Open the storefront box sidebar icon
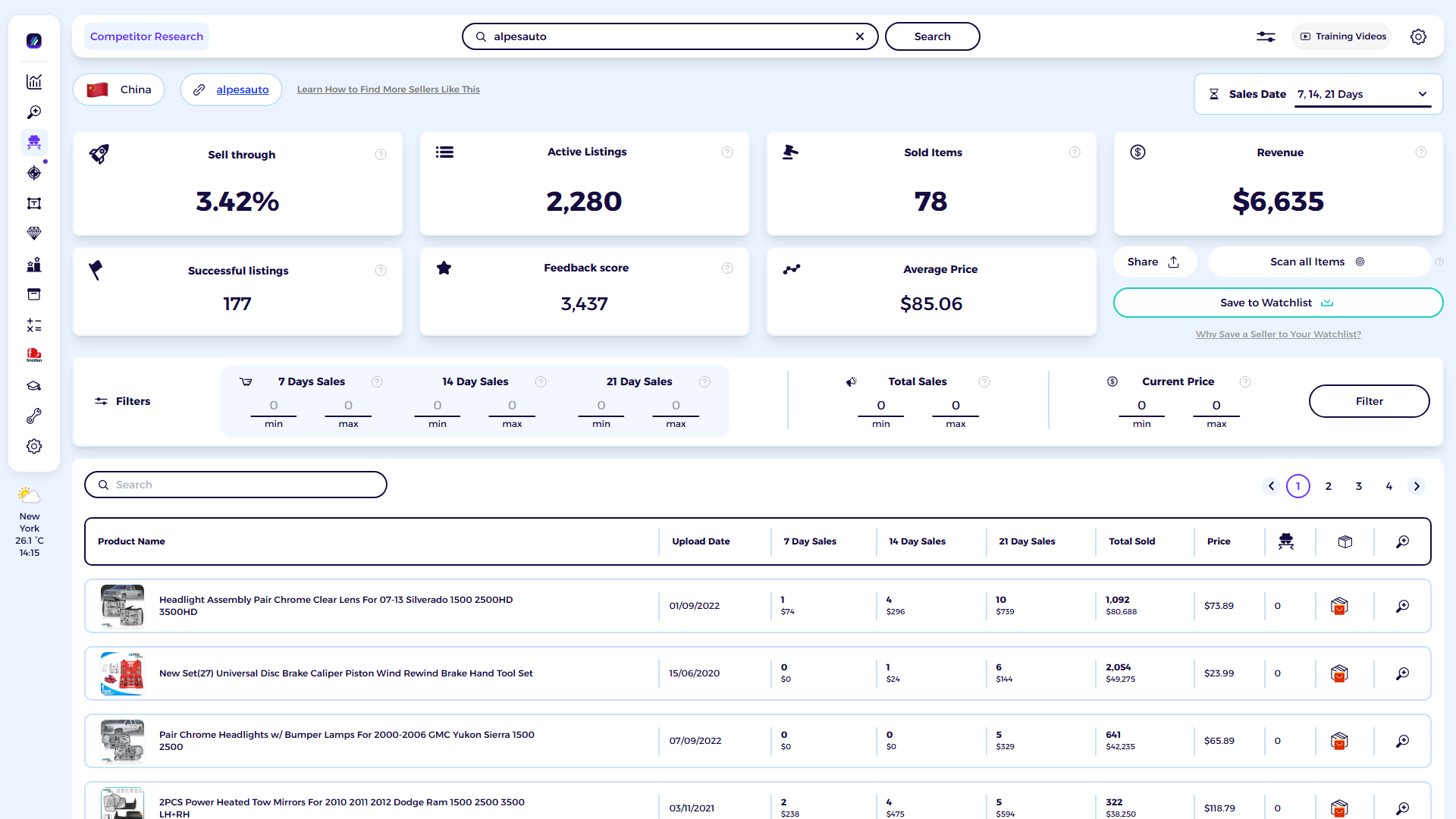The image size is (1456, 819). point(34,295)
